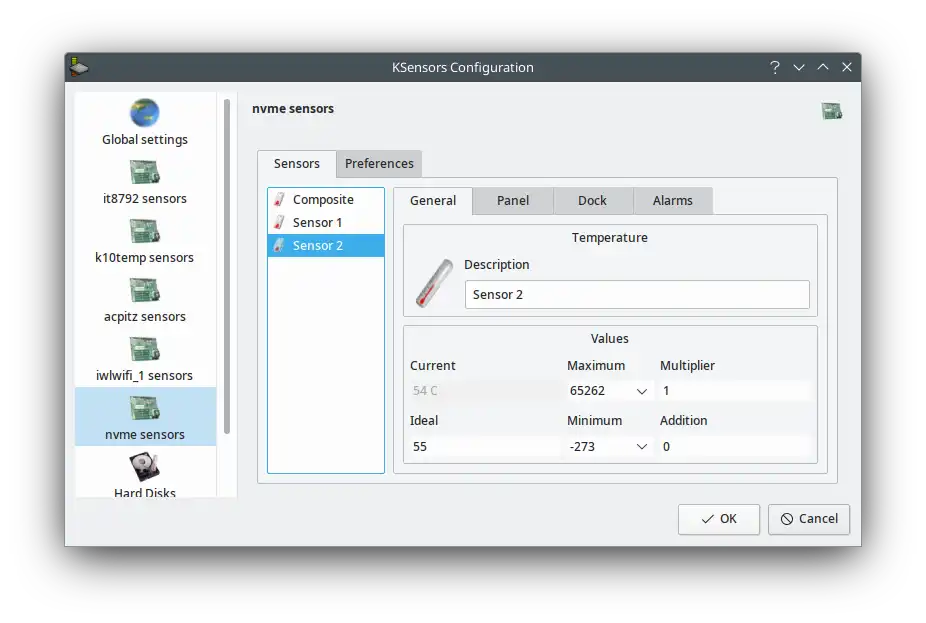Close the KSensors Configuration window
The height and width of the screenshot is (623, 926).
click(x=847, y=67)
